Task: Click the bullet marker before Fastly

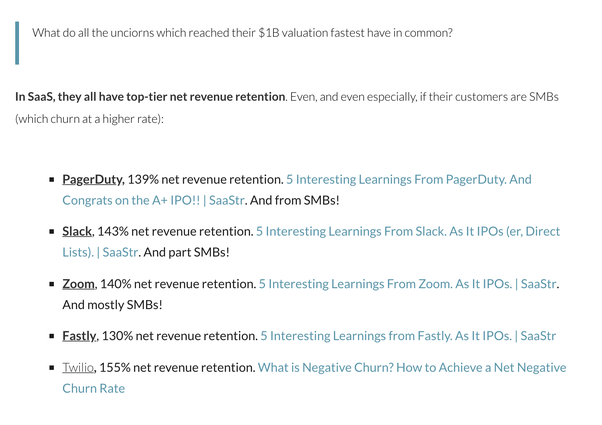Action: tap(51, 337)
